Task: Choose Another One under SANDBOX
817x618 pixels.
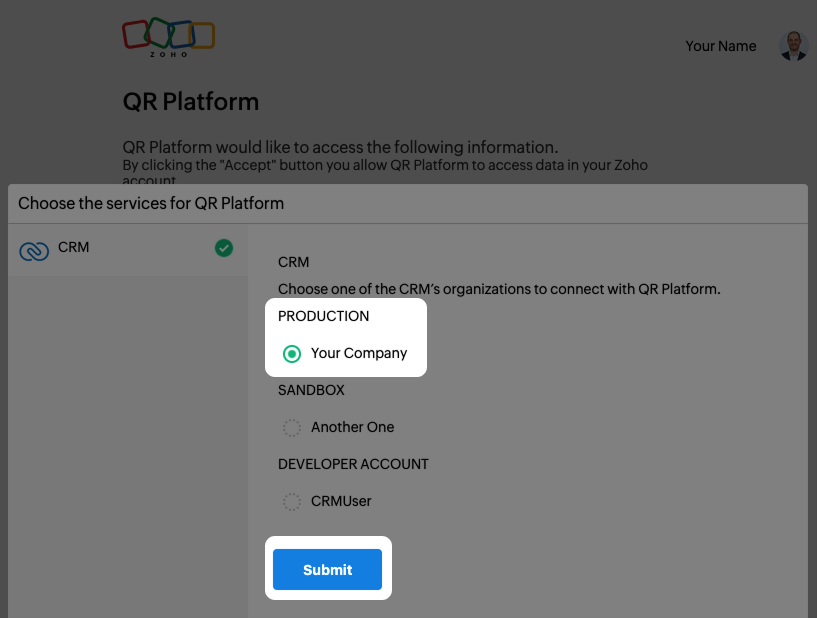Action: 291,427
